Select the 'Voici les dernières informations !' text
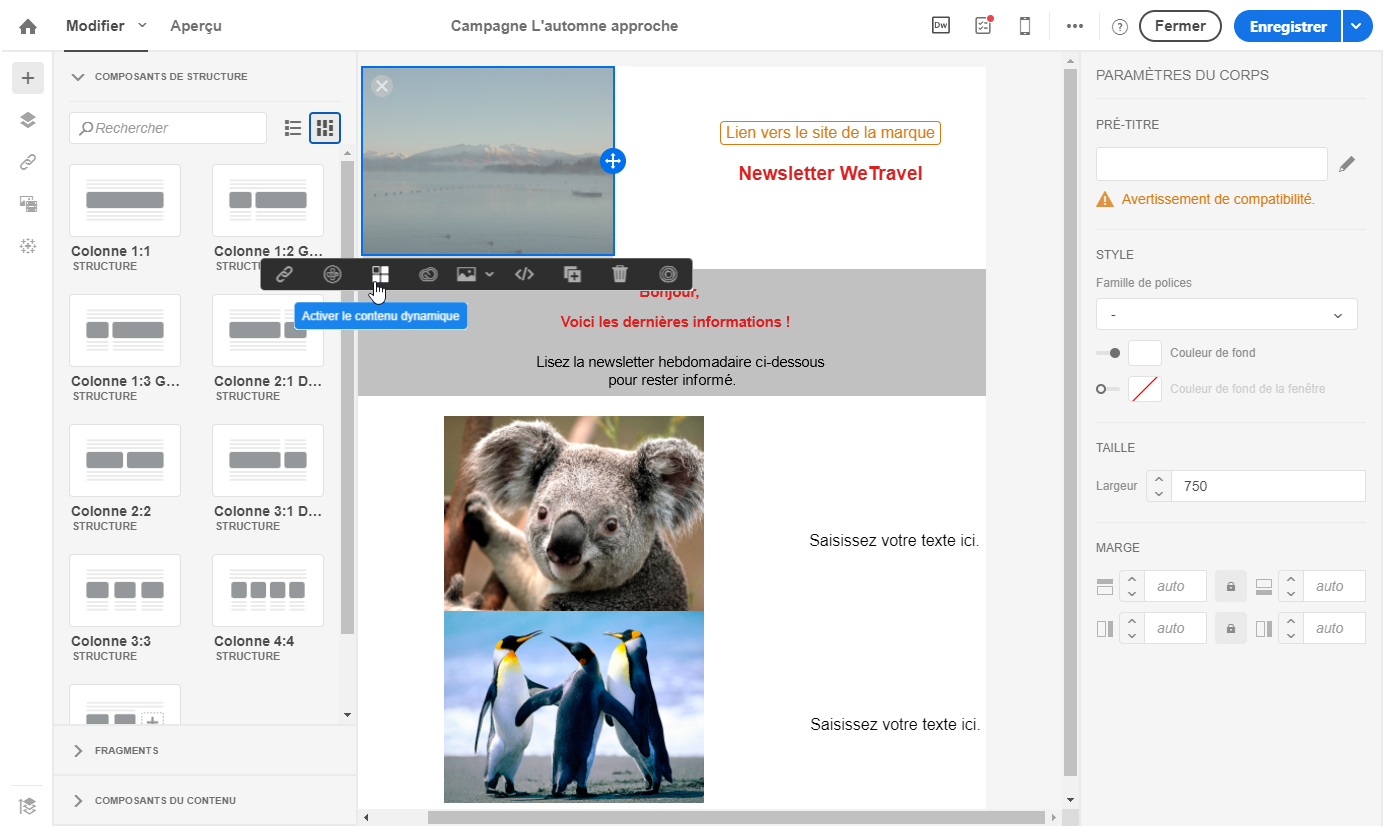This screenshot has height=827, width=1385. (x=675, y=322)
